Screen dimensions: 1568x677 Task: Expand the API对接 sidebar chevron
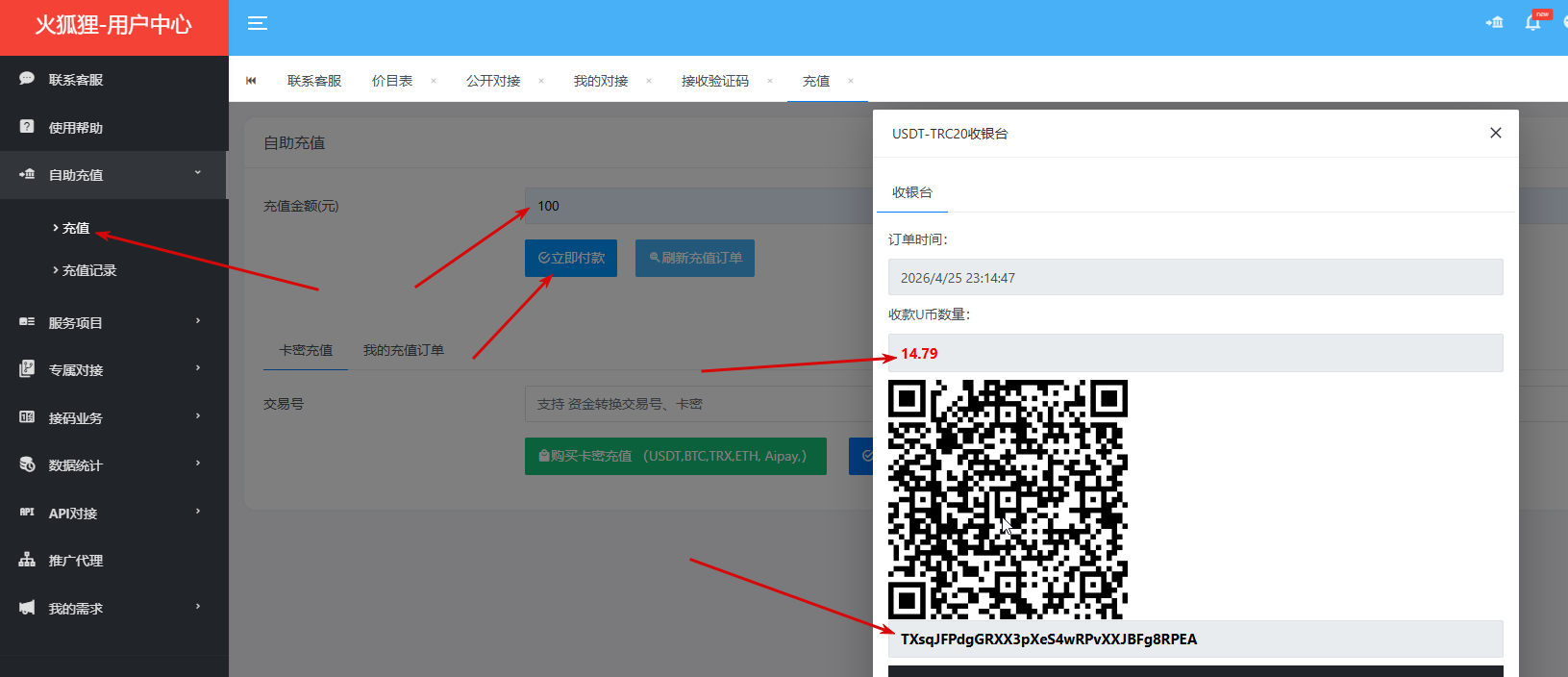click(x=198, y=512)
